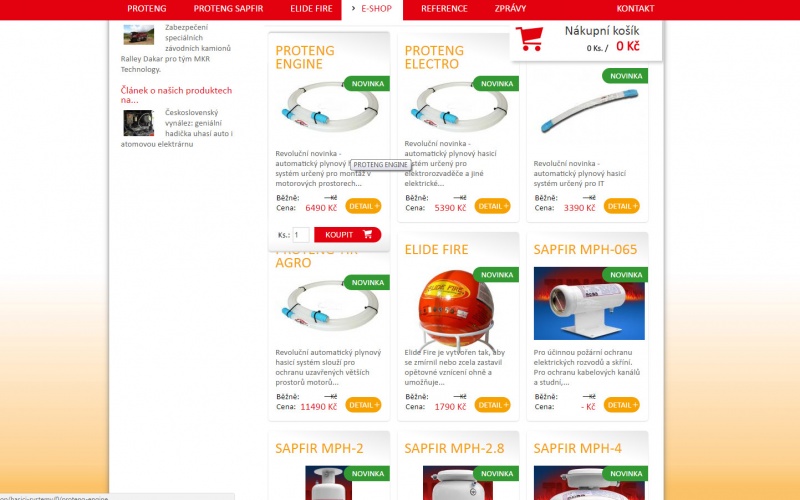Click DETAIL button for SAPFIR MPH-065
Screen dimensions: 800x500
click(x=621, y=405)
